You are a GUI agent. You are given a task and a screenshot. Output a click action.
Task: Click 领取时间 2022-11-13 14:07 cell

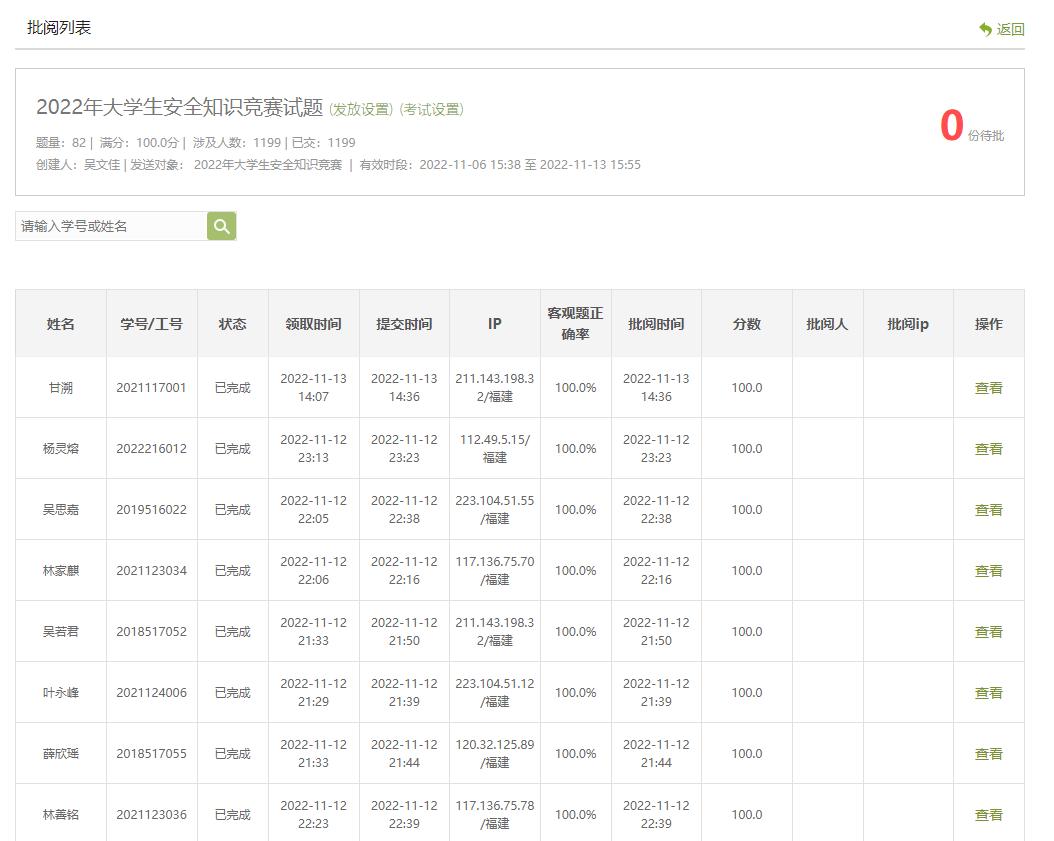pyautogui.click(x=313, y=388)
